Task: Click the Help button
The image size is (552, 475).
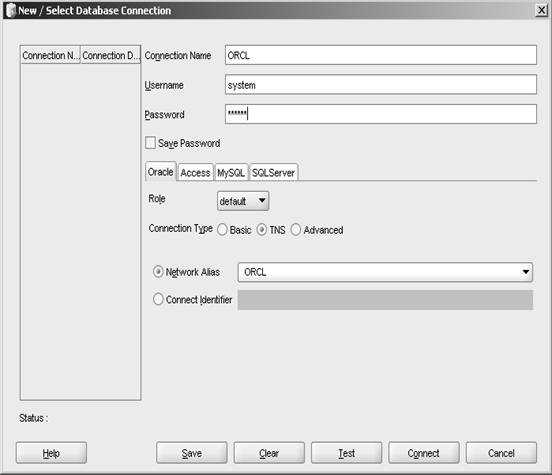Action: (x=51, y=453)
